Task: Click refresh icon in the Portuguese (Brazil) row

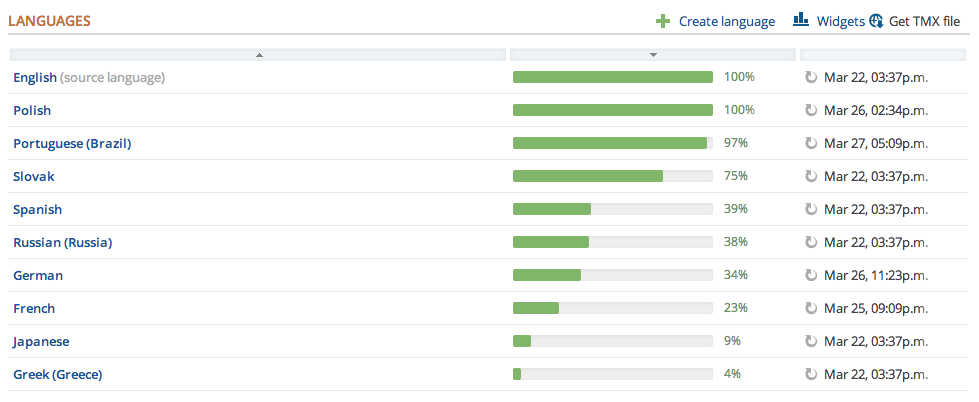Action: [811, 143]
